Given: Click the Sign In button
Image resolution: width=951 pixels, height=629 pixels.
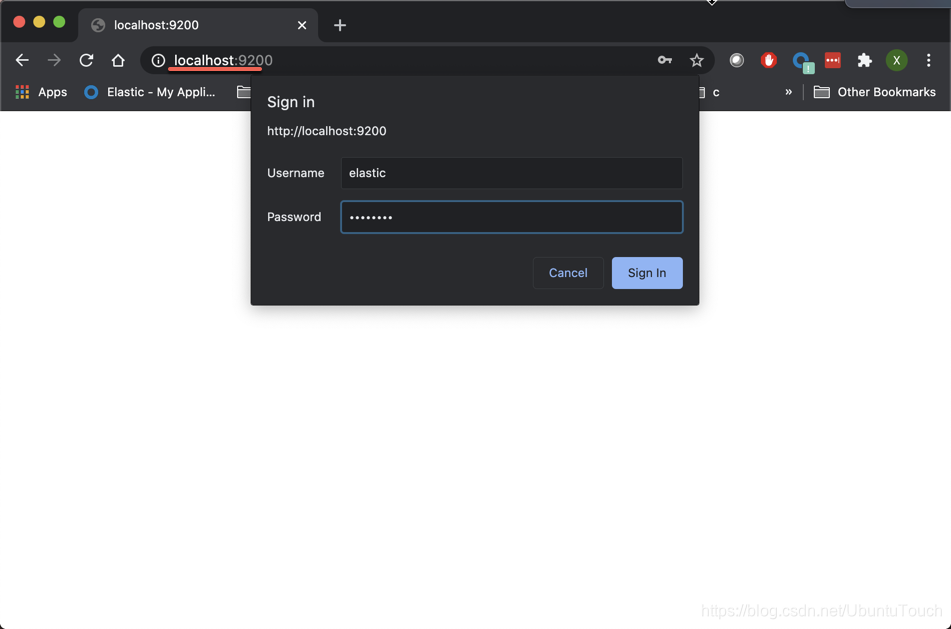Looking at the screenshot, I should point(647,273).
